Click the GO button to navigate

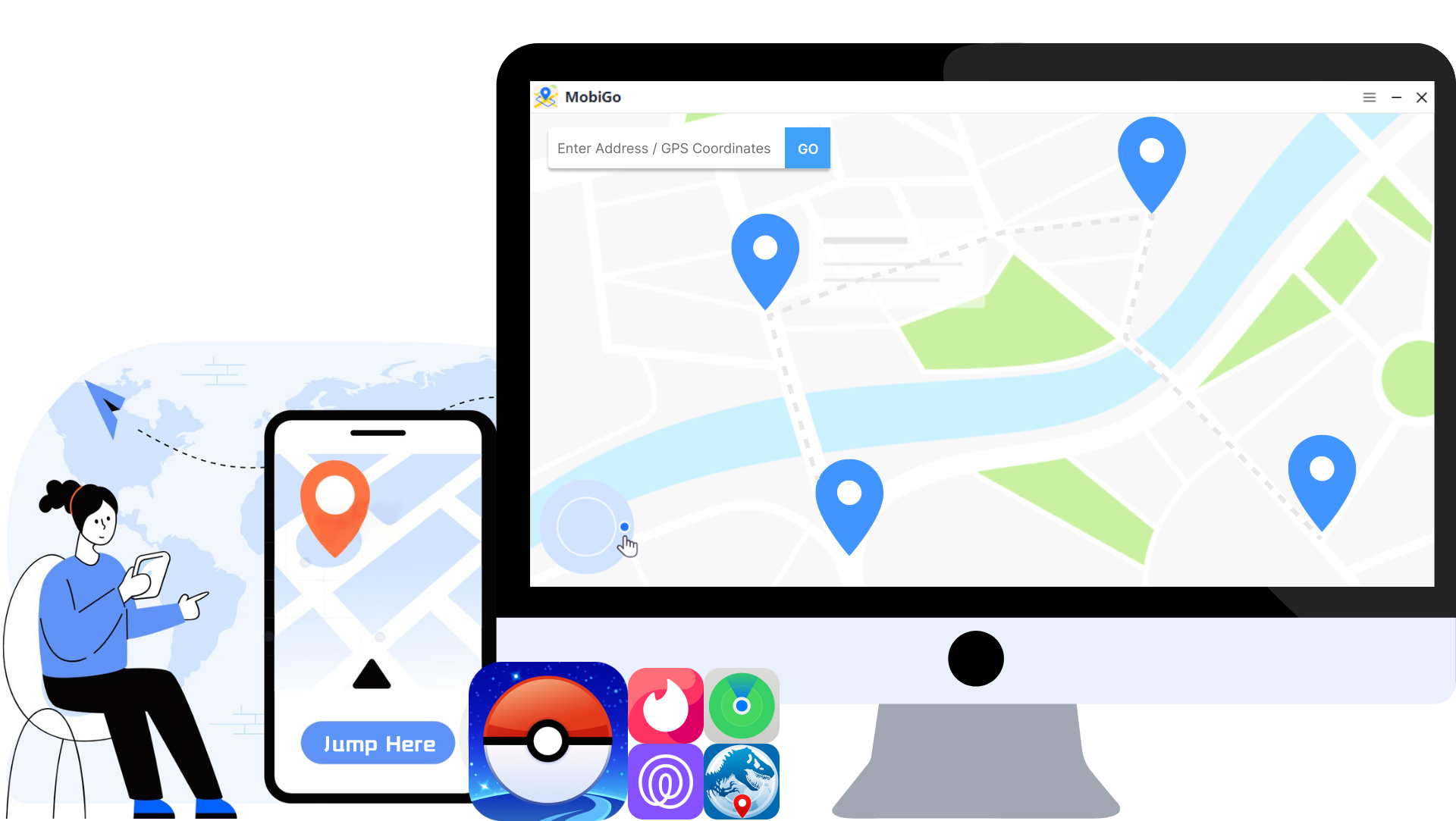coord(808,148)
